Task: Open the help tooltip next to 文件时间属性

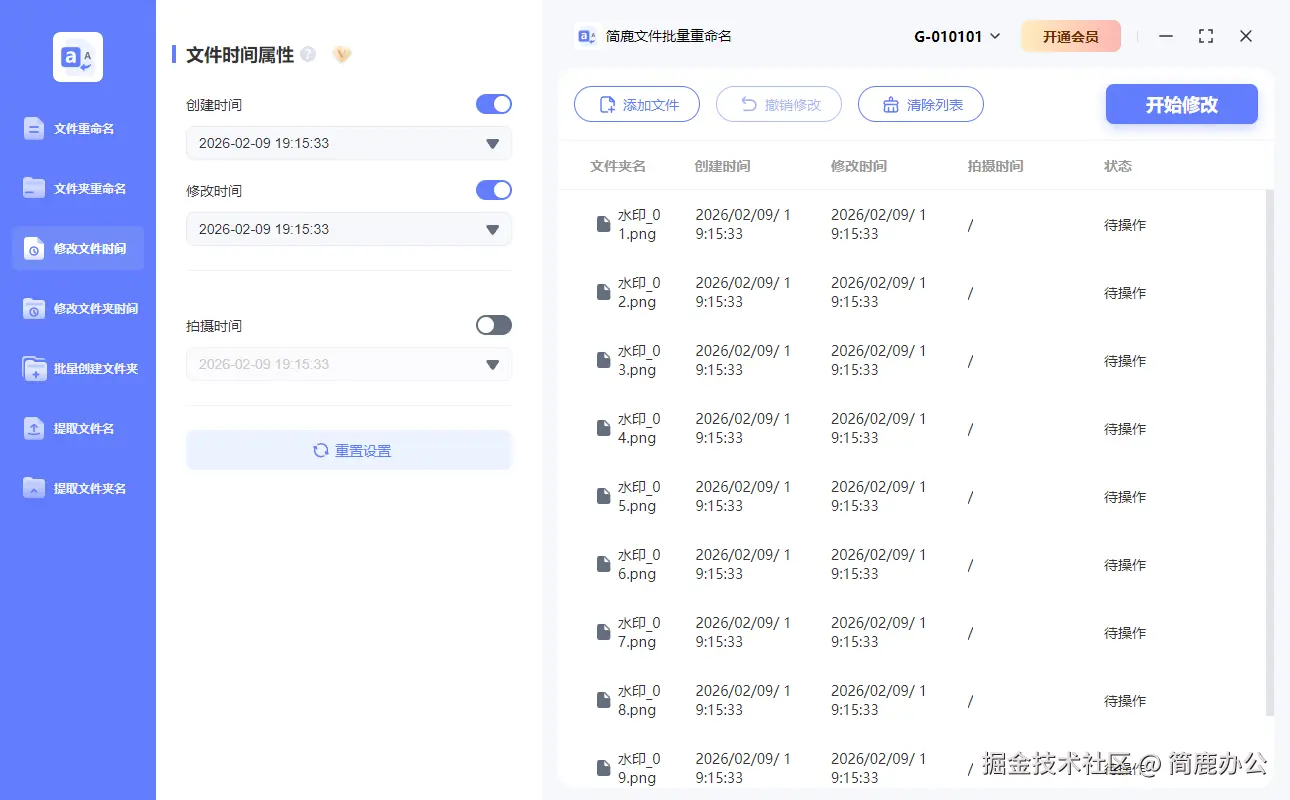Action: [311, 52]
